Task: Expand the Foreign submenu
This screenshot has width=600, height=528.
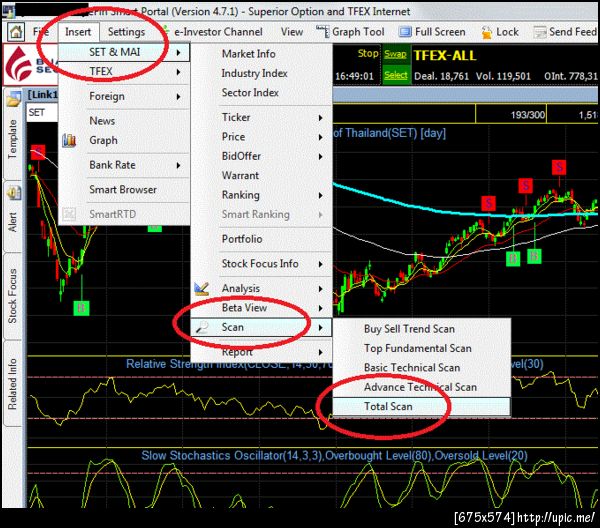Action: pyautogui.click(x=124, y=96)
